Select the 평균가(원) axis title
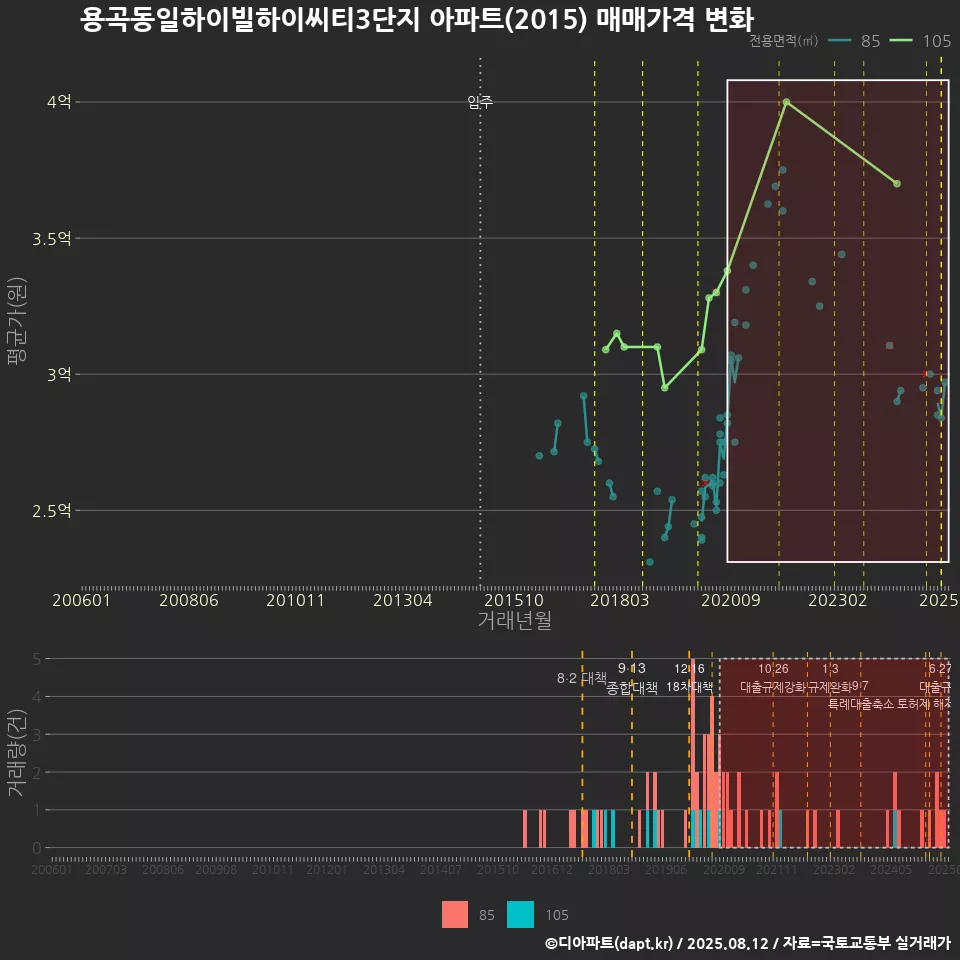The height and width of the screenshot is (960, 960). coord(17,321)
